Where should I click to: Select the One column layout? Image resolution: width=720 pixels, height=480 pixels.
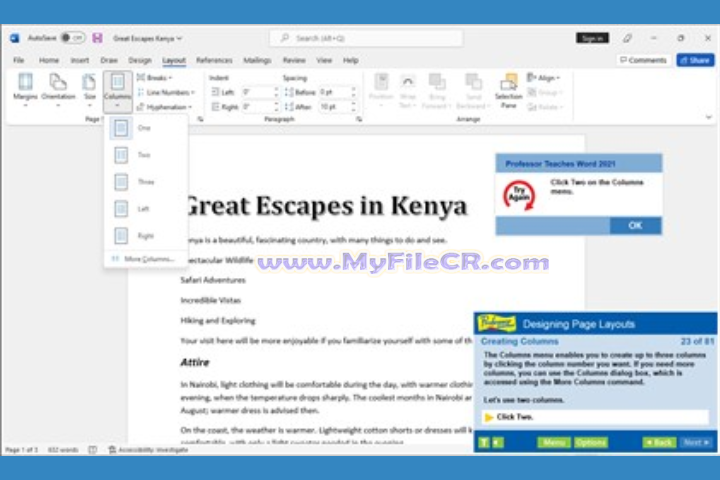pyautogui.click(x=146, y=128)
